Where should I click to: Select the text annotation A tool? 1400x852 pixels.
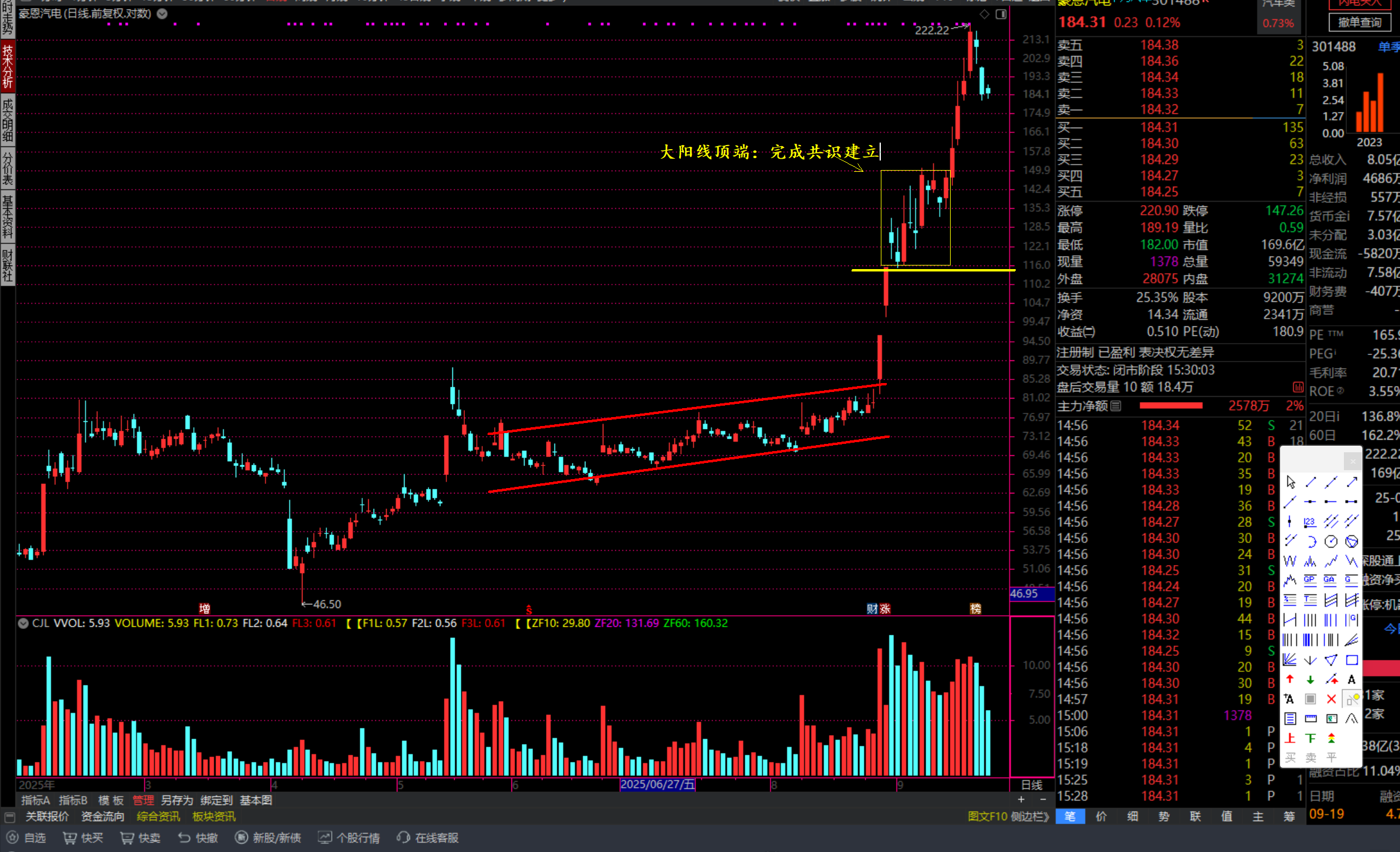(x=1352, y=680)
